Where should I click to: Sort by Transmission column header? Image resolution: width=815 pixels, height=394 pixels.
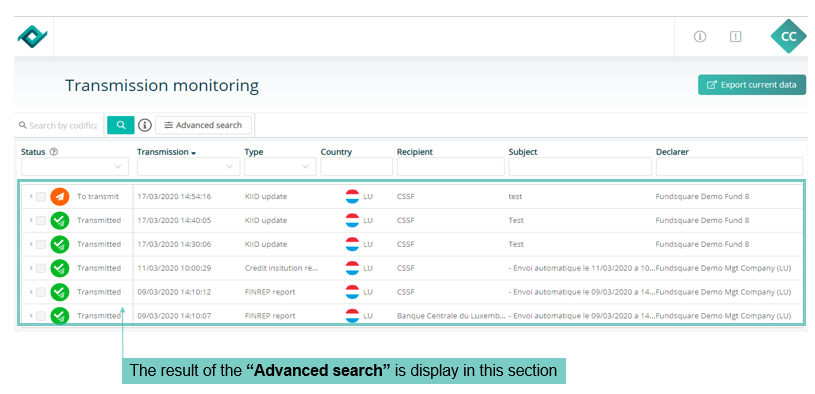tap(166, 152)
